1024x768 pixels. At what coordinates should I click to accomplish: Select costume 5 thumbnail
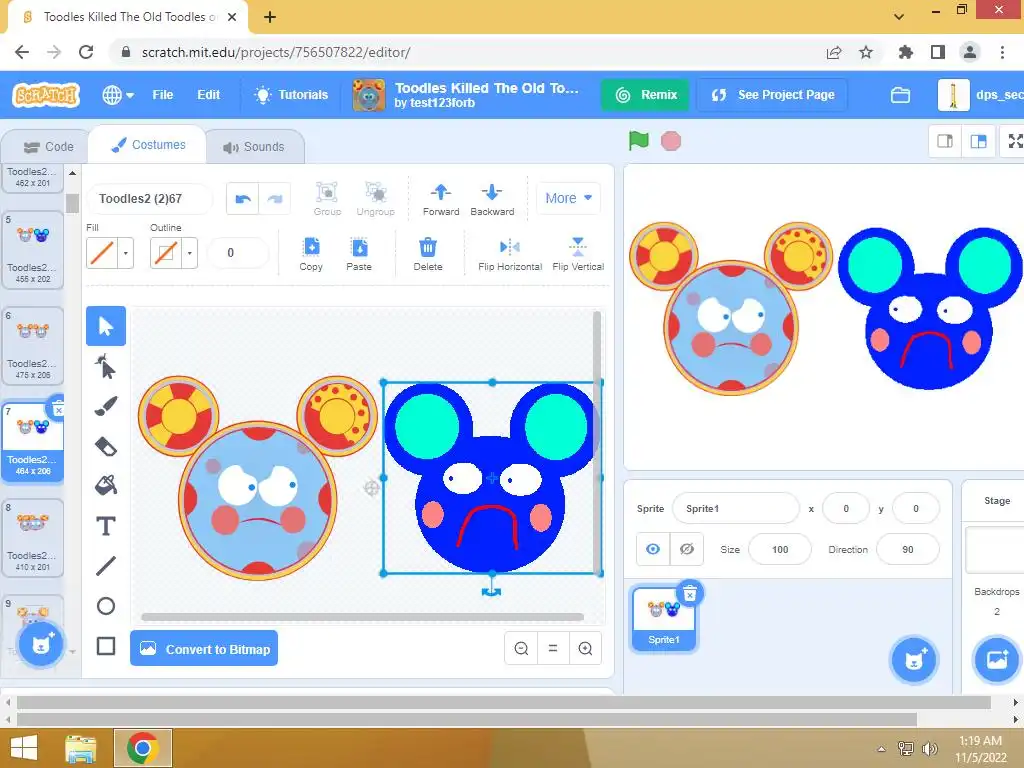coord(33,250)
